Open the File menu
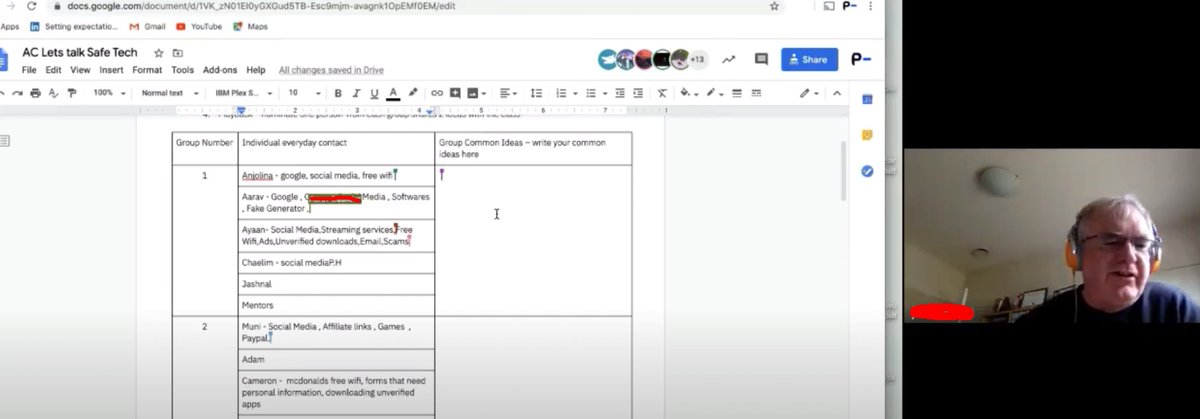Screen dimensions: 1200x419 (29, 70)
